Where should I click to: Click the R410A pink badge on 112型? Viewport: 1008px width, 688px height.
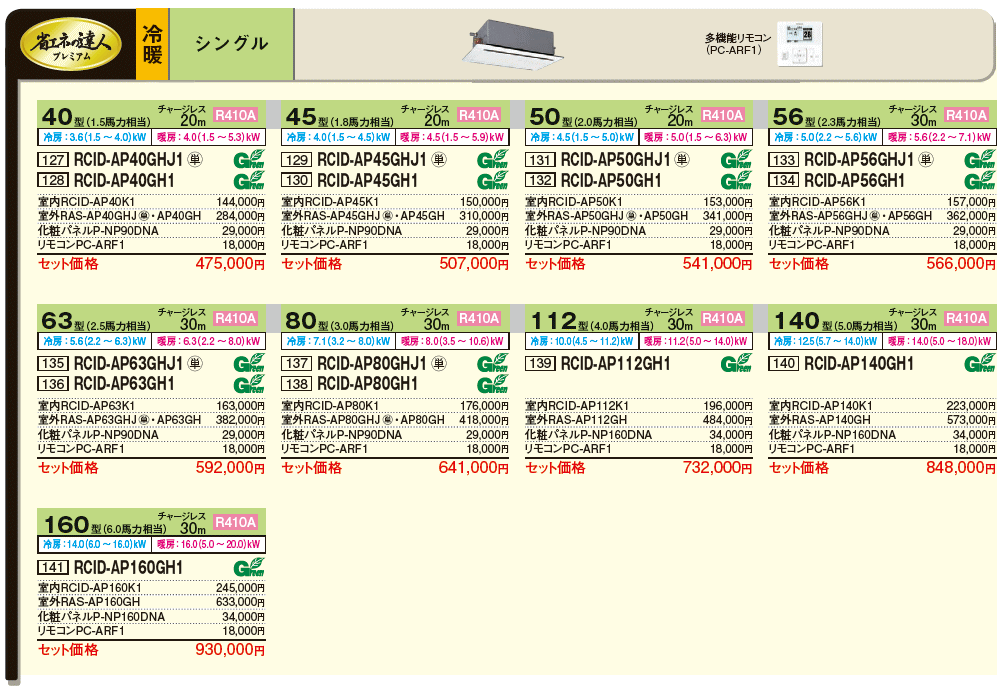coord(723,318)
